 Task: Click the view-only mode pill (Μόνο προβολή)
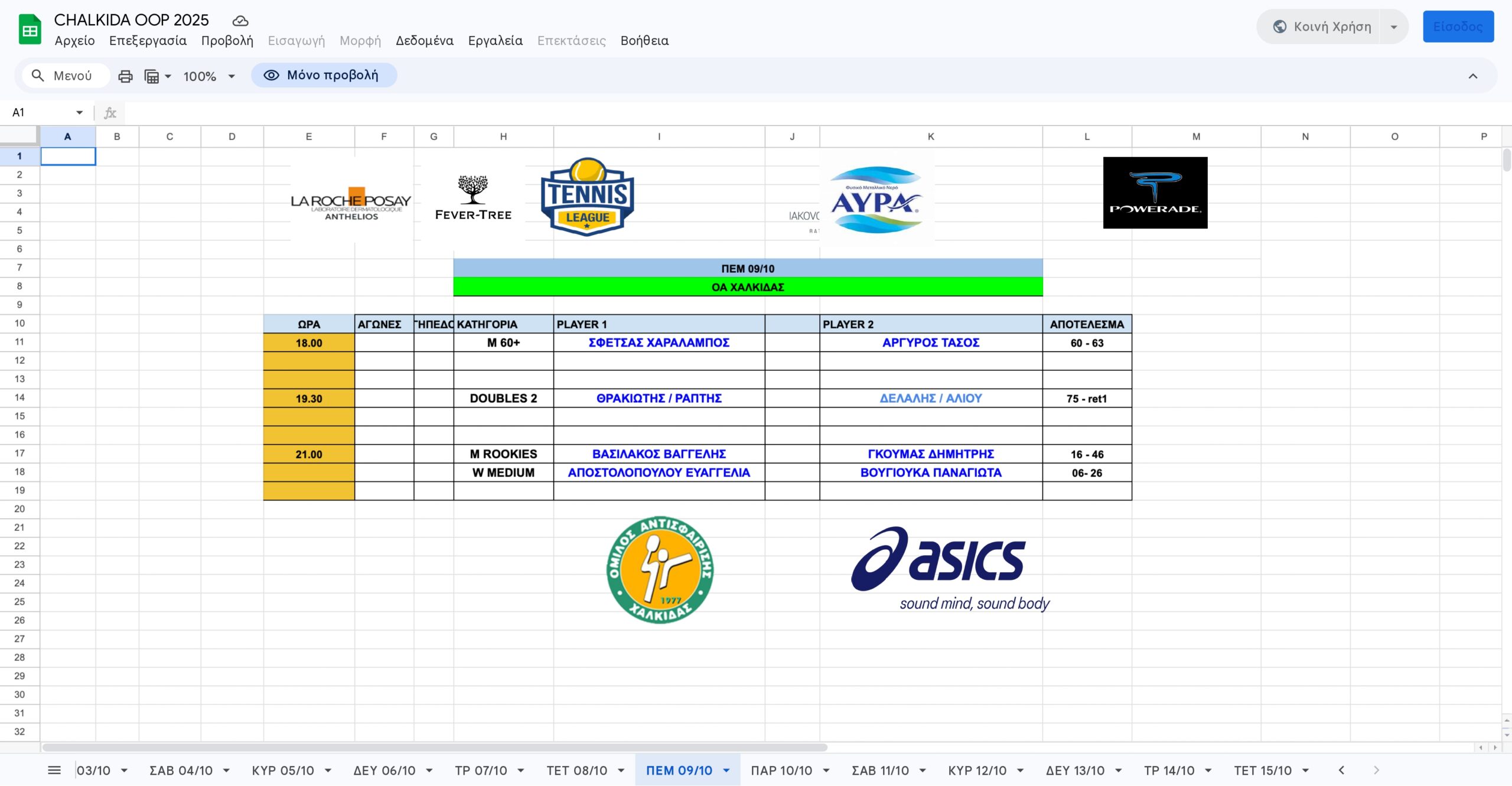(x=324, y=76)
